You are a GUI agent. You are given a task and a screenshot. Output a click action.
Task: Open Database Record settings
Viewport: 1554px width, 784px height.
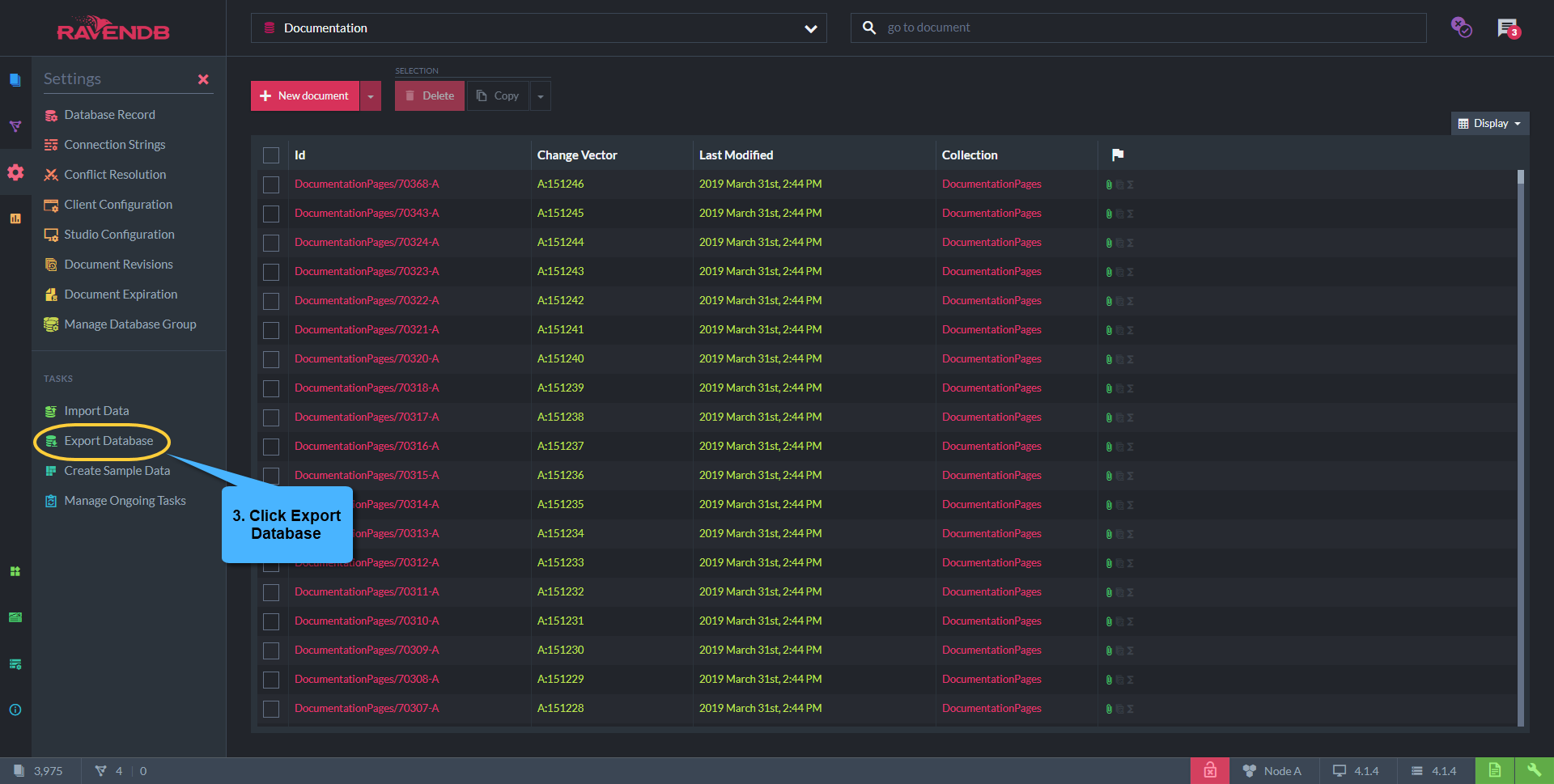tap(109, 115)
